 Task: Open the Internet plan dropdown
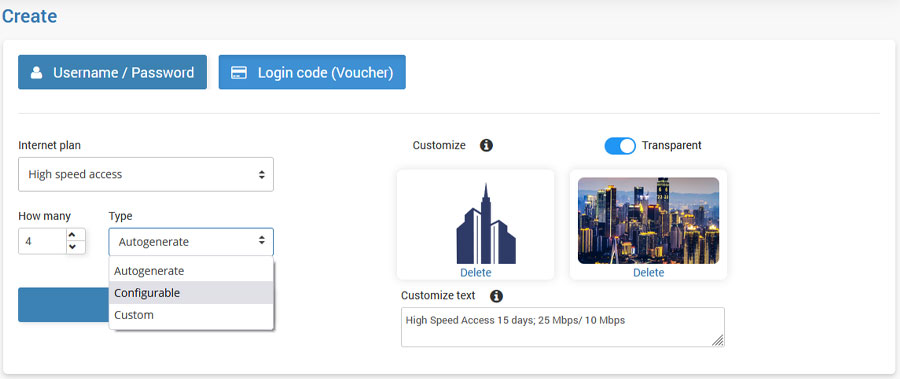tap(146, 175)
